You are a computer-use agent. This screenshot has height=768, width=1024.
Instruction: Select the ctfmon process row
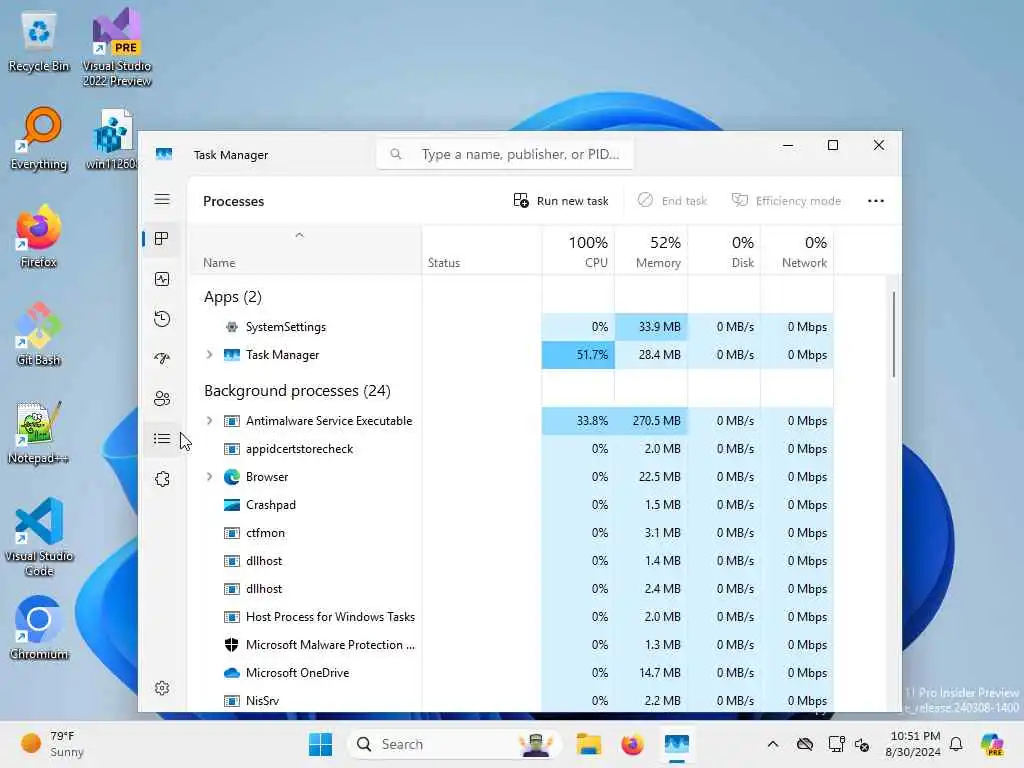[x=511, y=533]
